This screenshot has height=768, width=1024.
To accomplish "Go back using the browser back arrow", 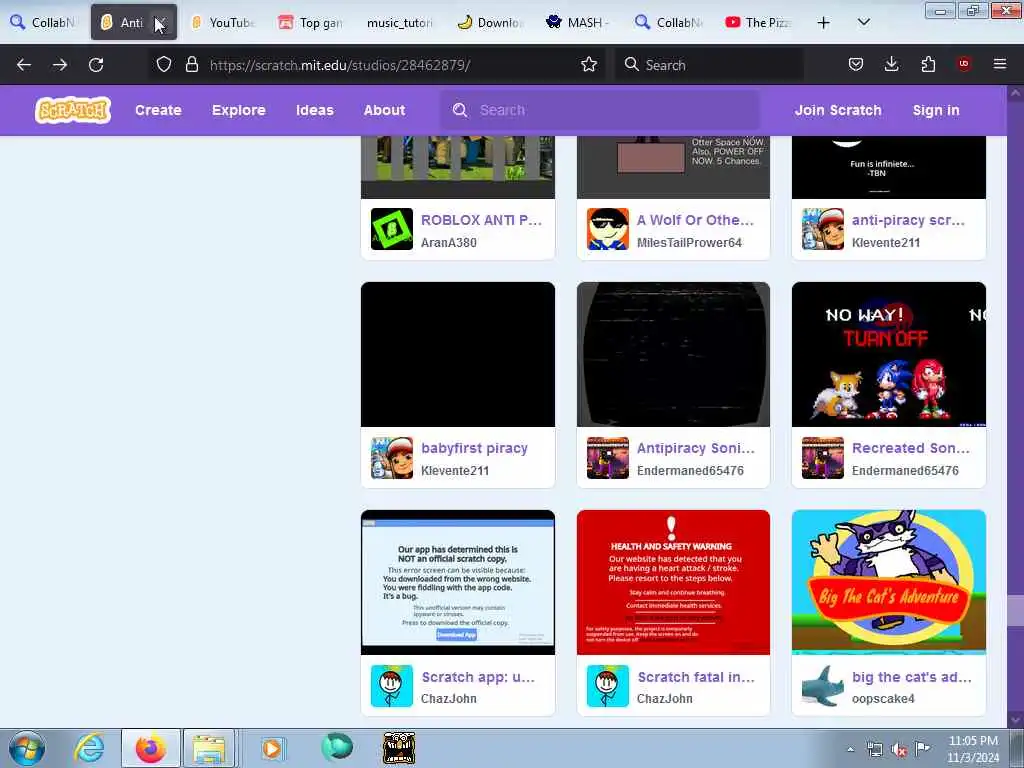I will (24, 65).
